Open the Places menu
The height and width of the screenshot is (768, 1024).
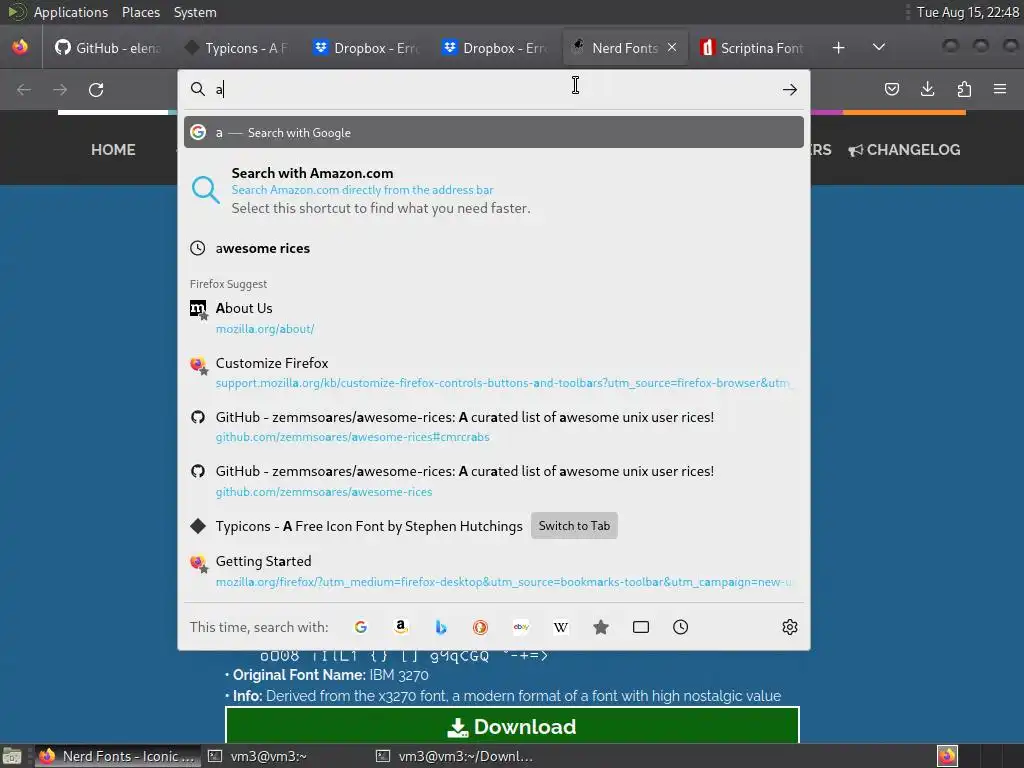140,12
